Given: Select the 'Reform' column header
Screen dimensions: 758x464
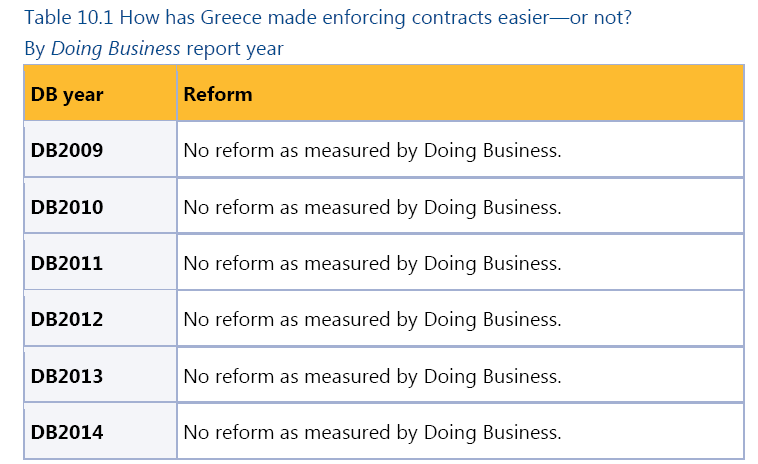Looking at the screenshot, I should [218, 94].
